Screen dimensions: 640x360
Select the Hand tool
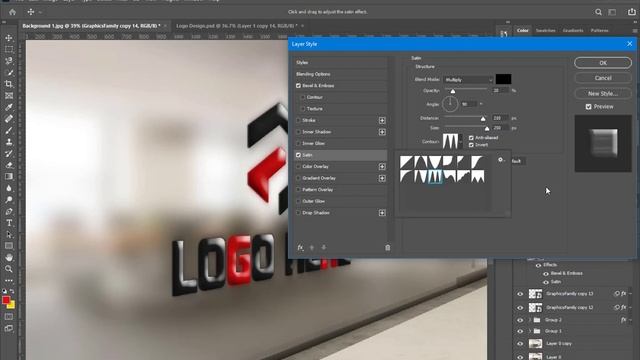9,258
